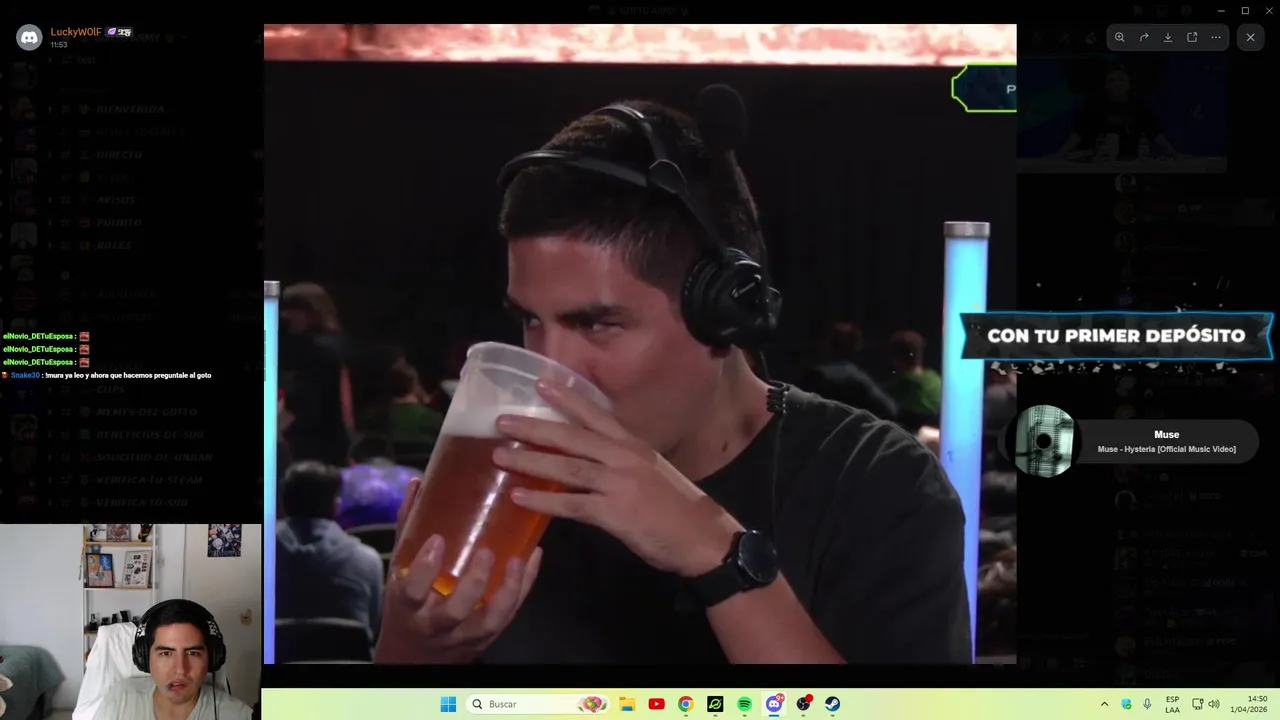Zoom in on the image with magnifier icon
1280x720 pixels.
[x=1120, y=37]
